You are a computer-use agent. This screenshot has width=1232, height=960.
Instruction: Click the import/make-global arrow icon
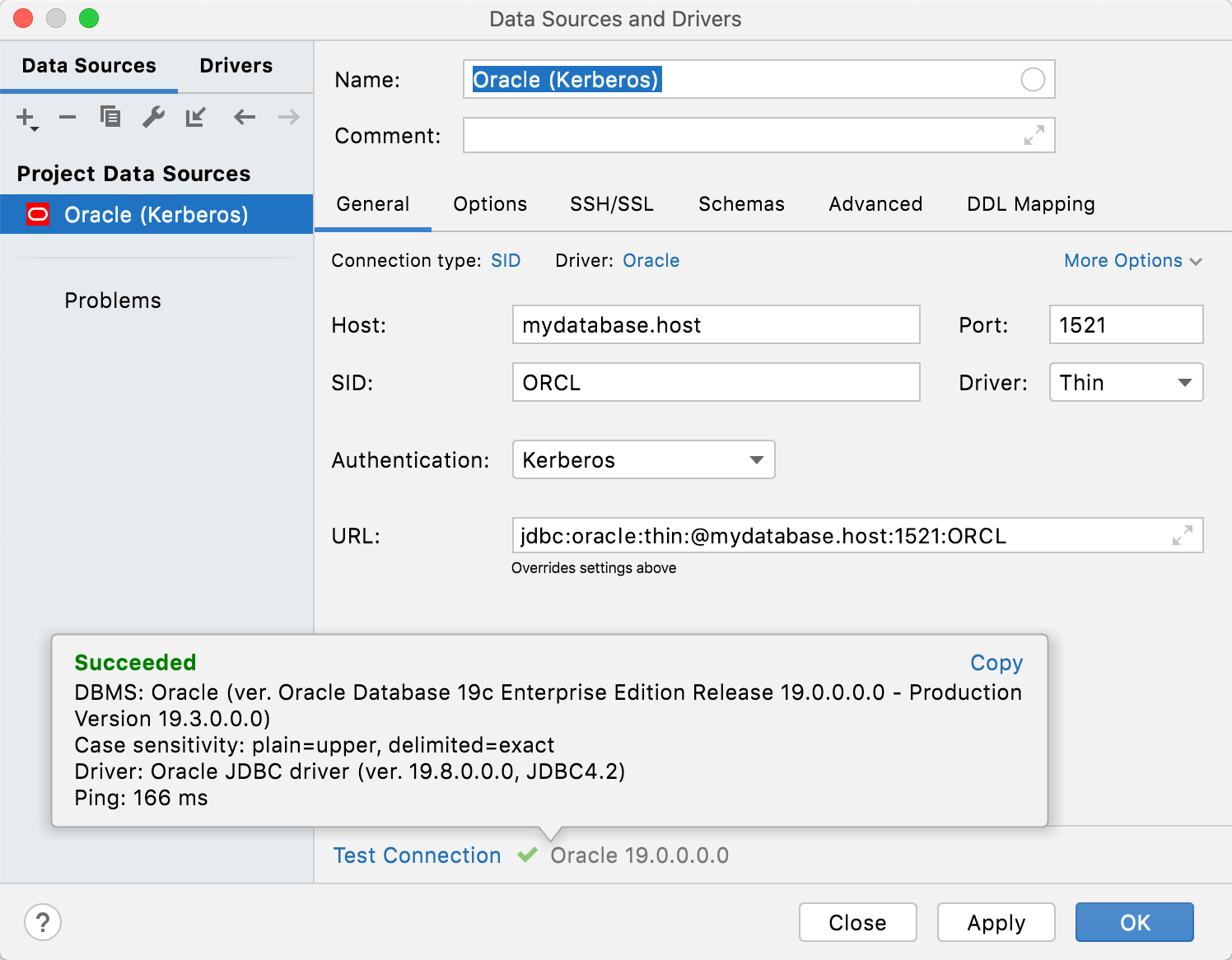click(195, 117)
